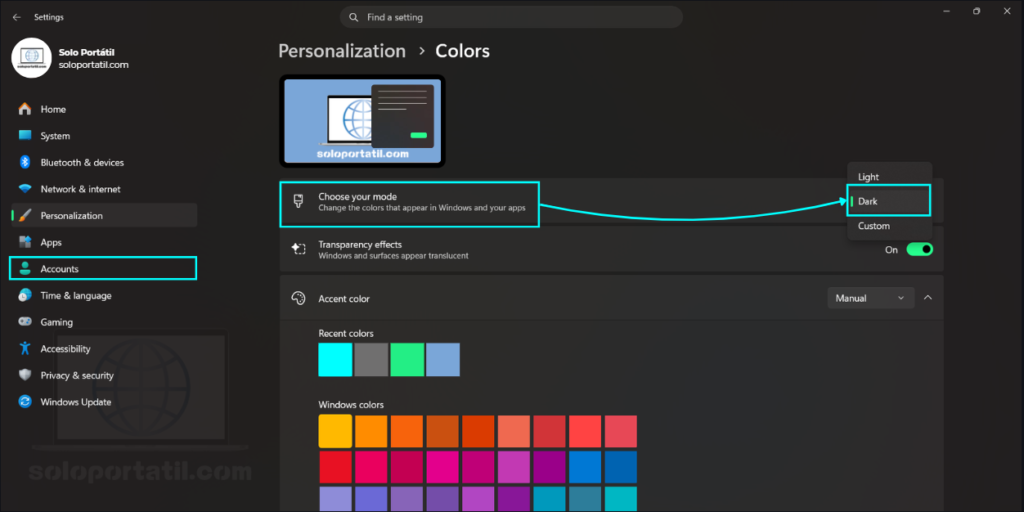Open Time & language settings
The width and height of the screenshot is (1024, 512).
click(x=104, y=295)
